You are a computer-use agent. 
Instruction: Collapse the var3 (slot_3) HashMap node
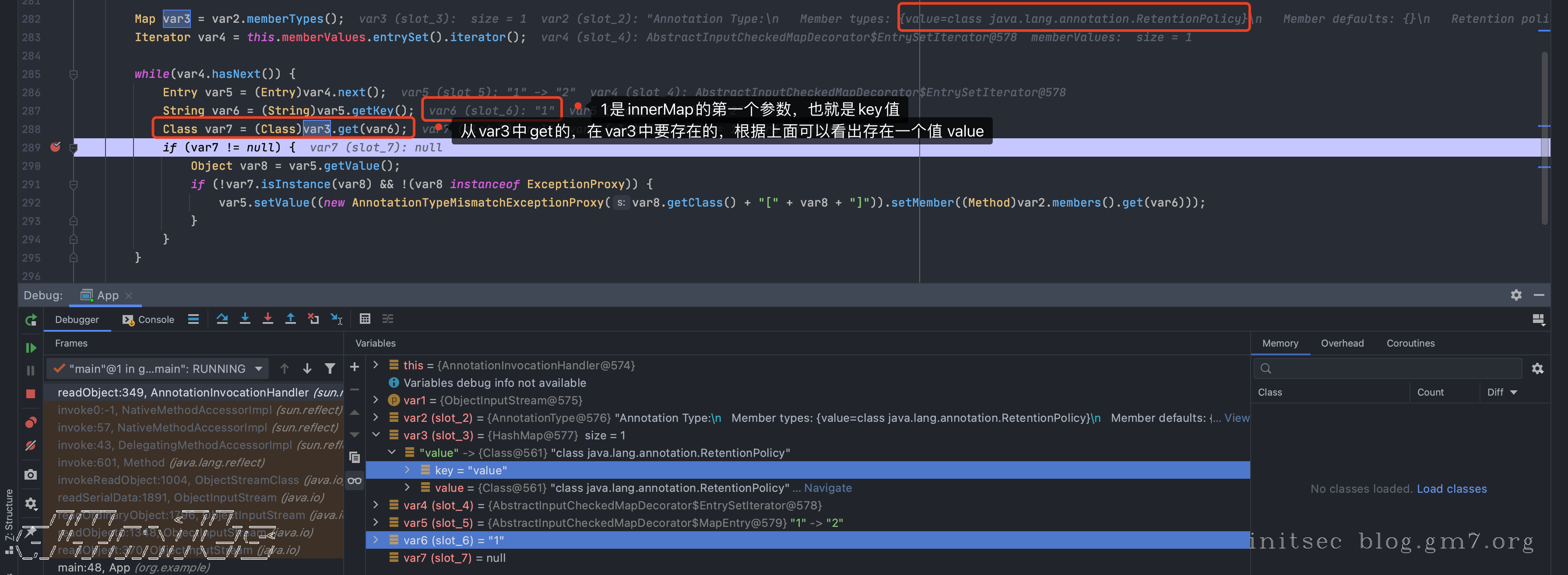coord(376,435)
